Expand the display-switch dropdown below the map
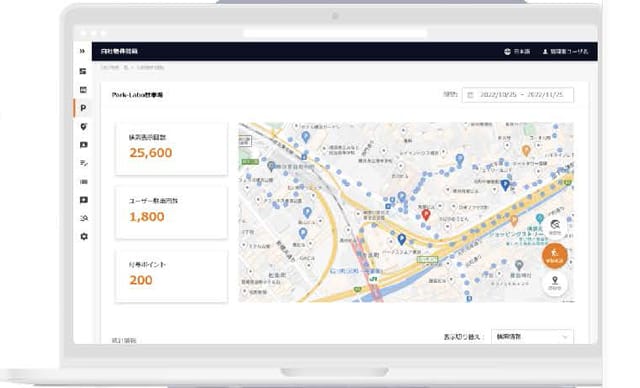The width and height of the screenshot is (640, 388). click(532, 337)
